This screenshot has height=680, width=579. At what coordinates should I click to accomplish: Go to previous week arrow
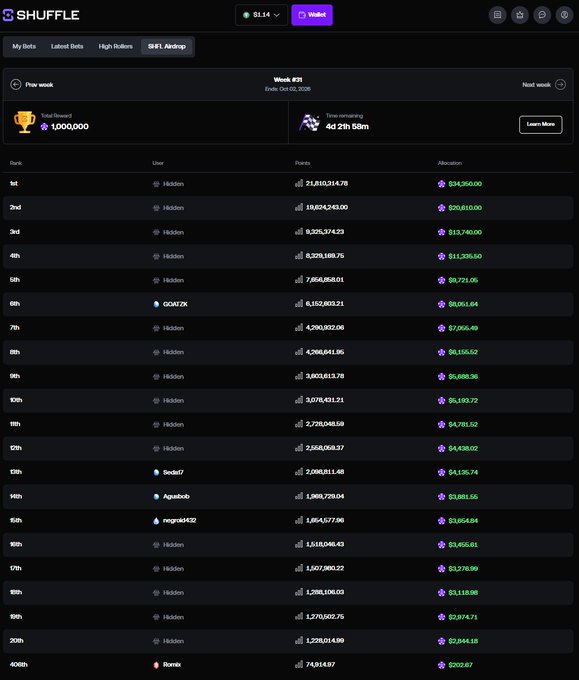(16, 85)
